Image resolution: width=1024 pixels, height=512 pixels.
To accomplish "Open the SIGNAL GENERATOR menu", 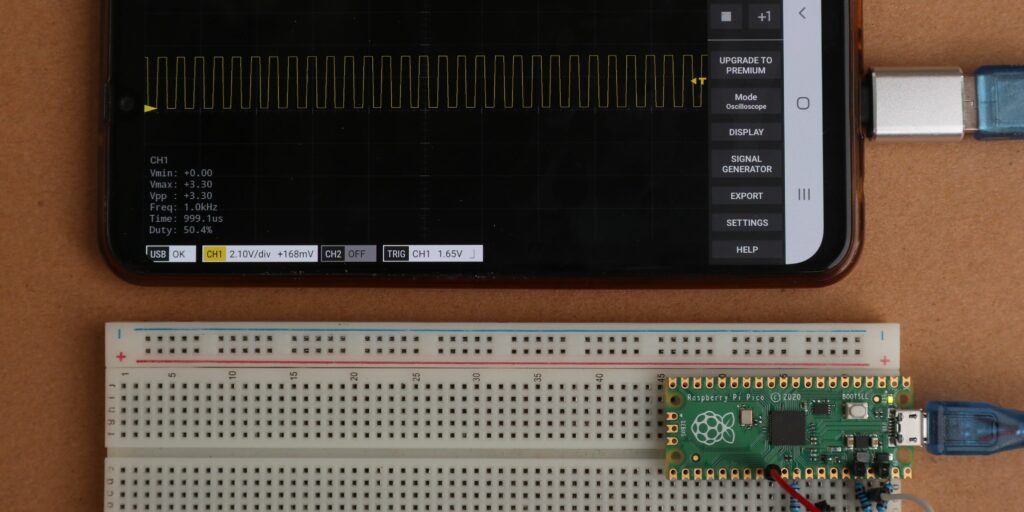I will tap(746, 164).
